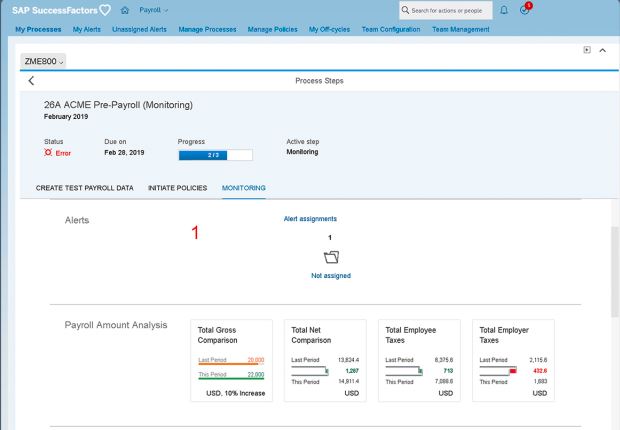Viewport: 620px width, 430px height.
Task: Collapse the panel with the up chevron
Action: tap(603, 50)
